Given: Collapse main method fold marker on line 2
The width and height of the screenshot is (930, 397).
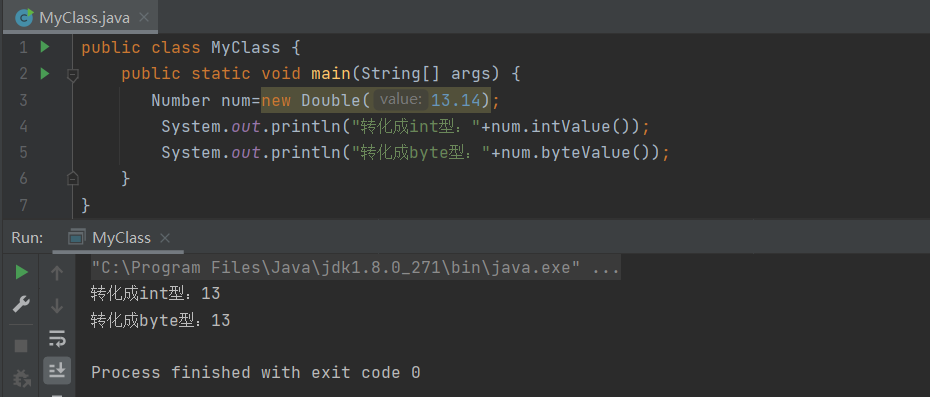Looking at the screenshot, I should 72,75.
